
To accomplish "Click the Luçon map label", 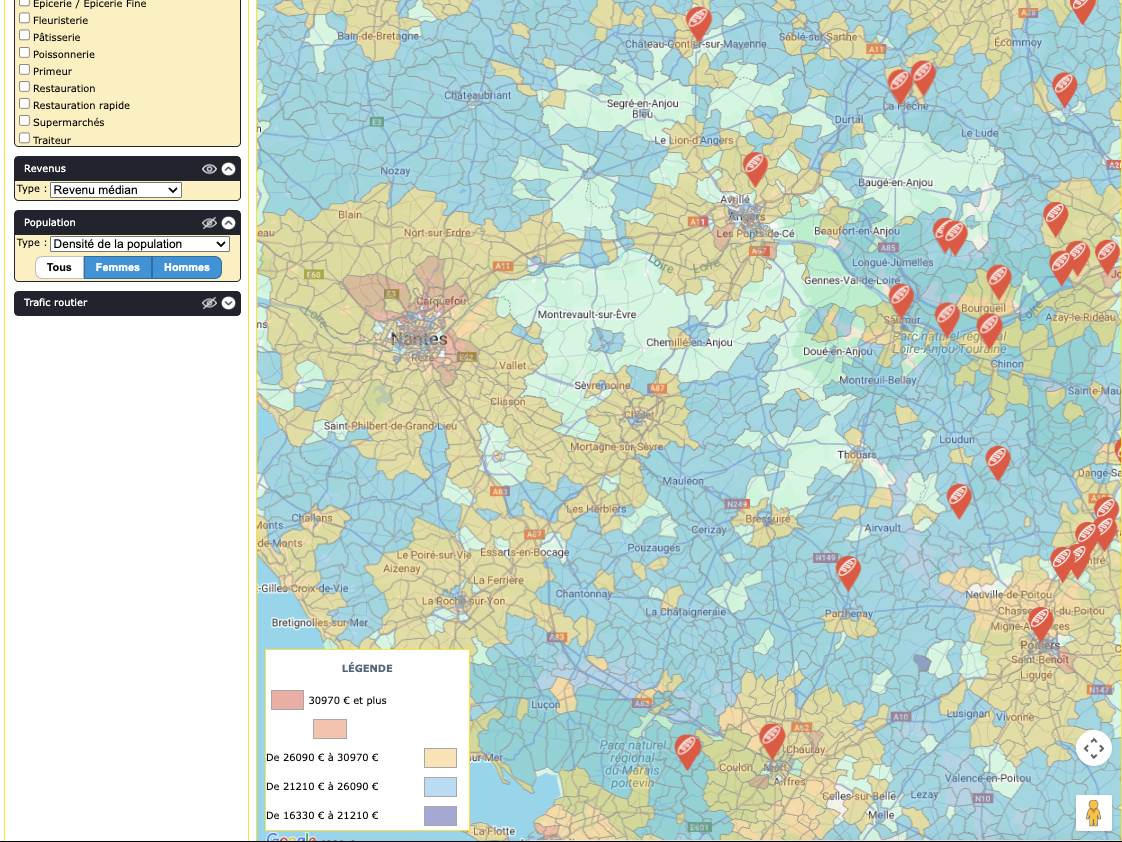I will coord(545,705).
